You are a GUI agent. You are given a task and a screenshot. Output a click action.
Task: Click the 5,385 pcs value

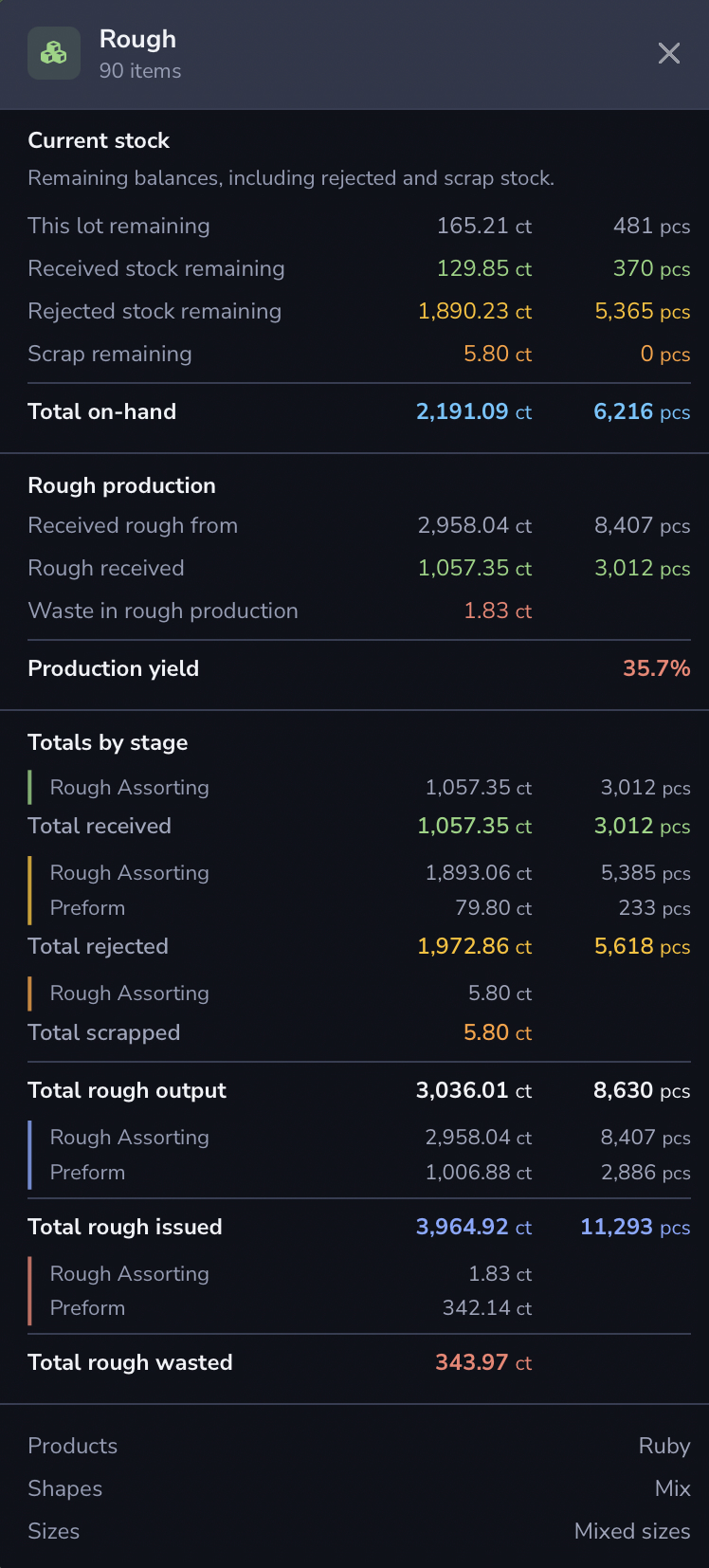click(645, 873)
